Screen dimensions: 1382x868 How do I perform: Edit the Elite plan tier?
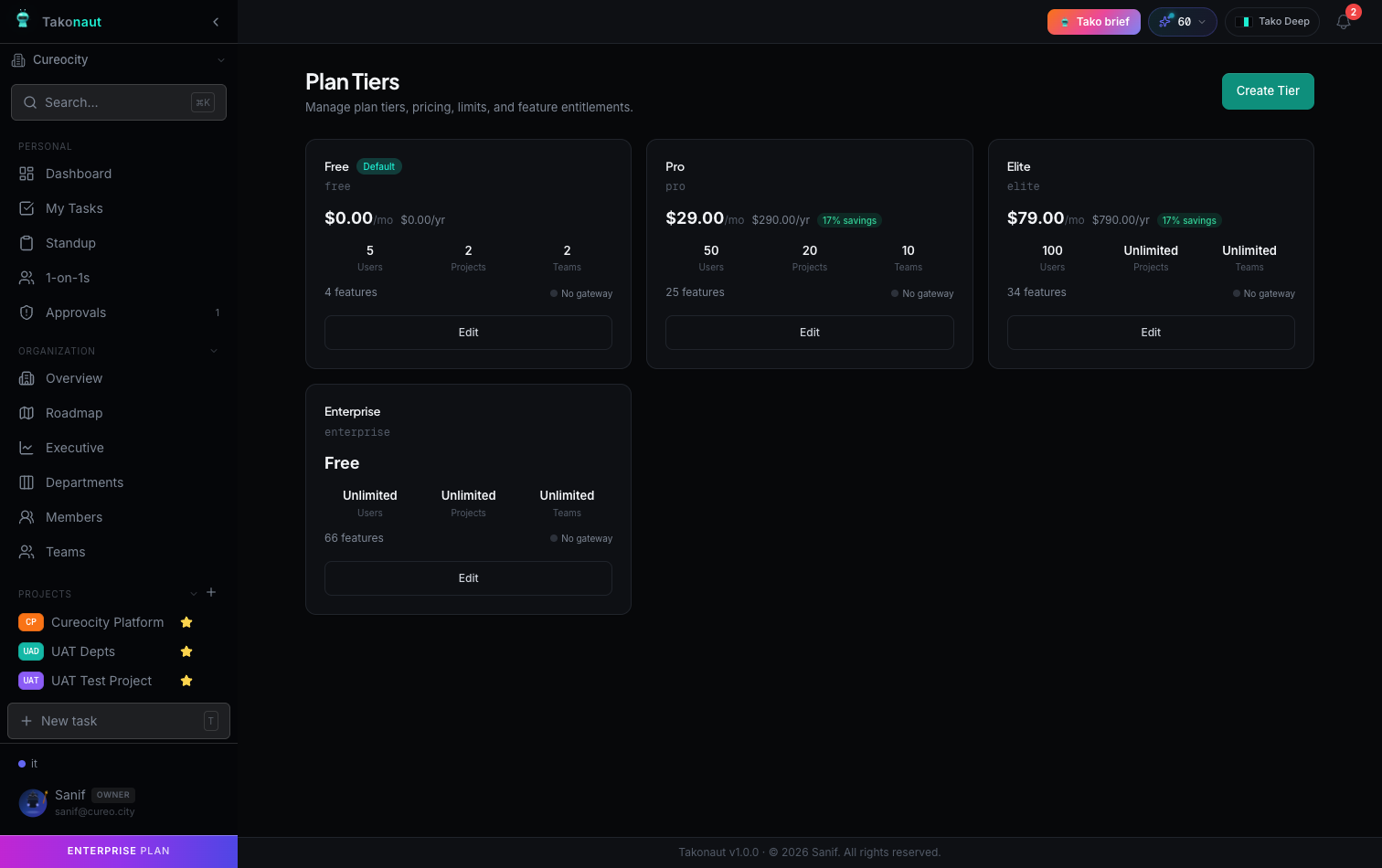[x=1151, y=333]
